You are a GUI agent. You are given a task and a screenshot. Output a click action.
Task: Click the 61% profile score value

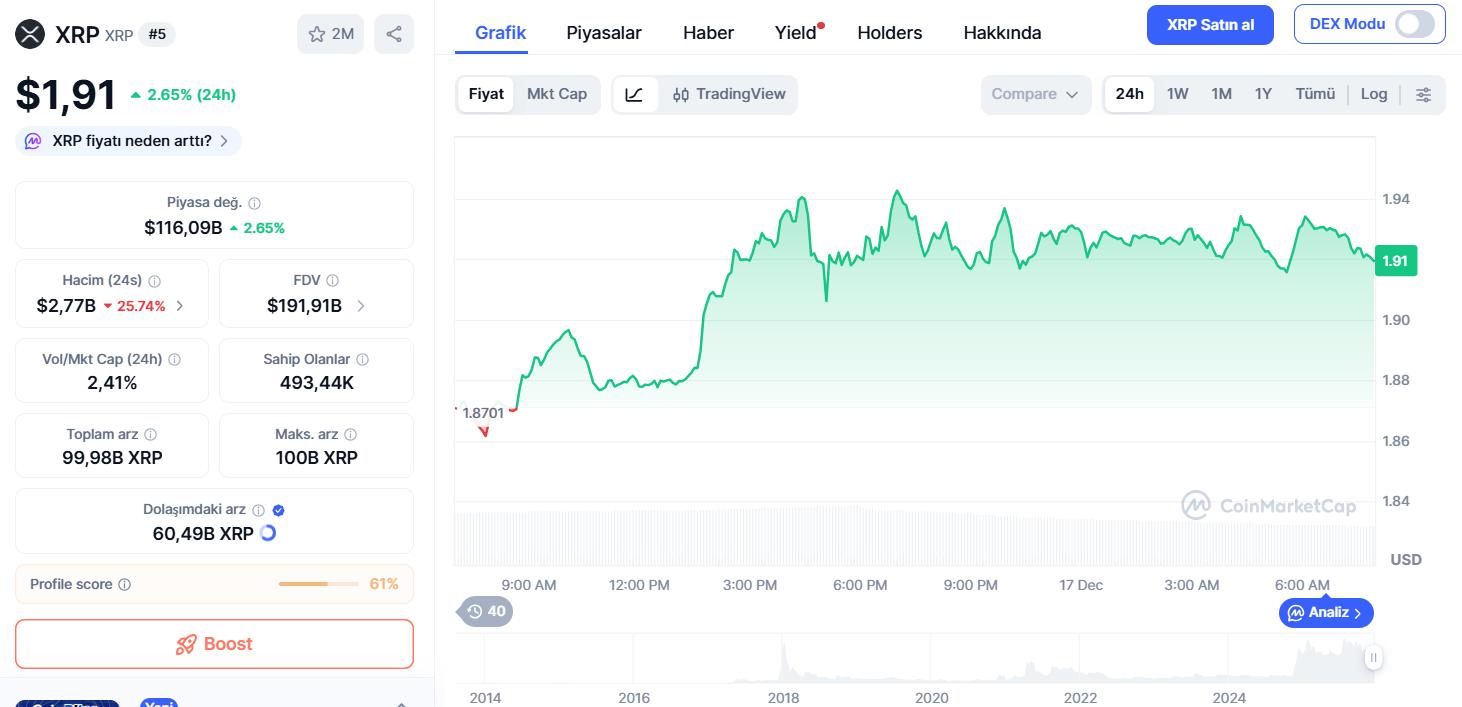click(x=384, y=584)
